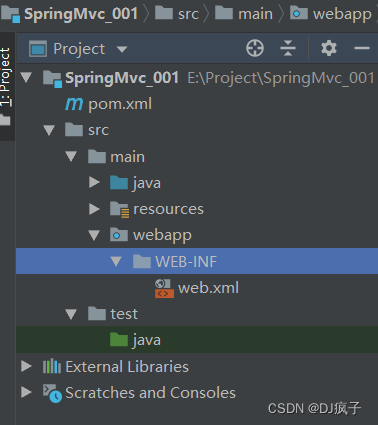Click main in the breadcrumb bar
Viewport: 378px width, 425px height.
pyautogui.click(x=255, y=14)
